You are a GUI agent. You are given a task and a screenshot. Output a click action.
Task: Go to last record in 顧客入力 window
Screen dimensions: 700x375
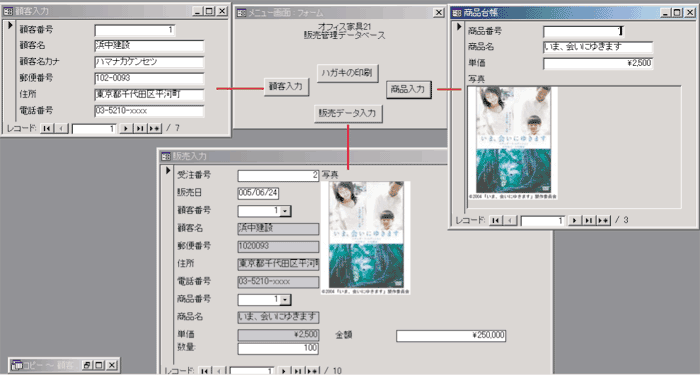(140, 129)
